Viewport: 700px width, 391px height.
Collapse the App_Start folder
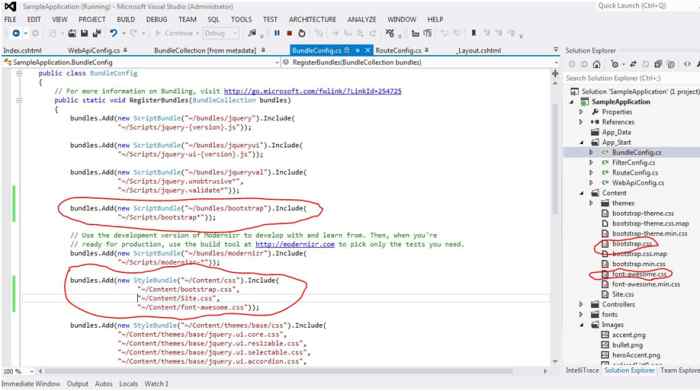click(582, 142)
